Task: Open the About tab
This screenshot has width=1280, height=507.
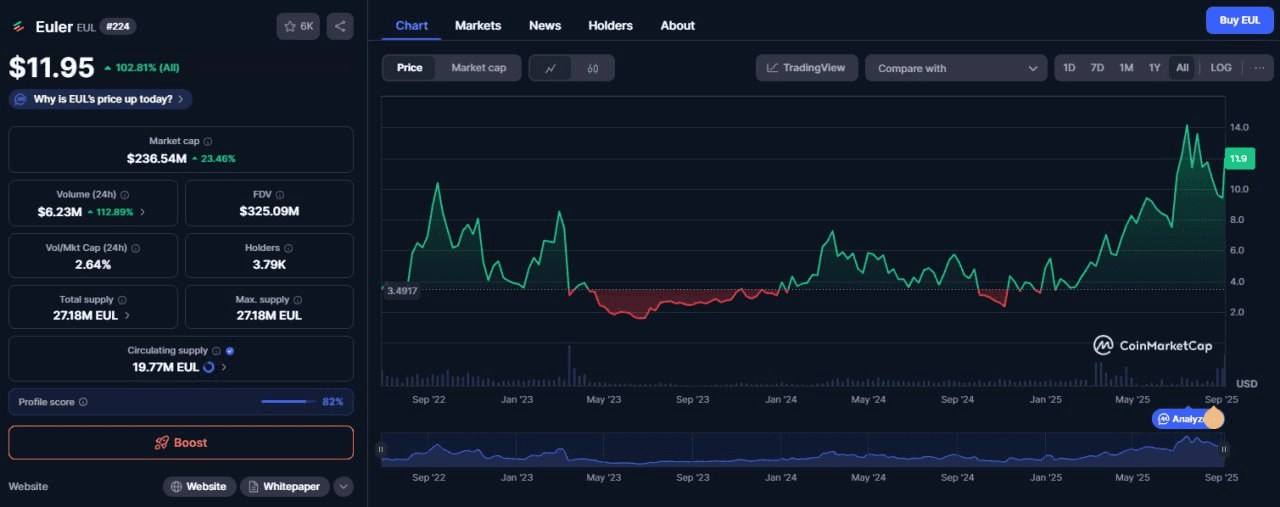Action: (x=678, y=25)
